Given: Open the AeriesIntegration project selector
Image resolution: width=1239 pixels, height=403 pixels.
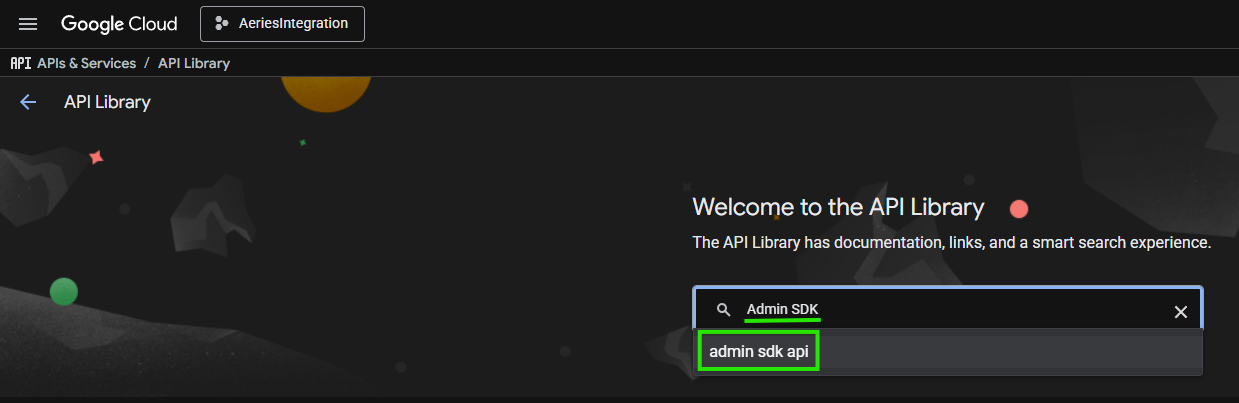Looking at the screenshot, I should (x=282, y=24).
